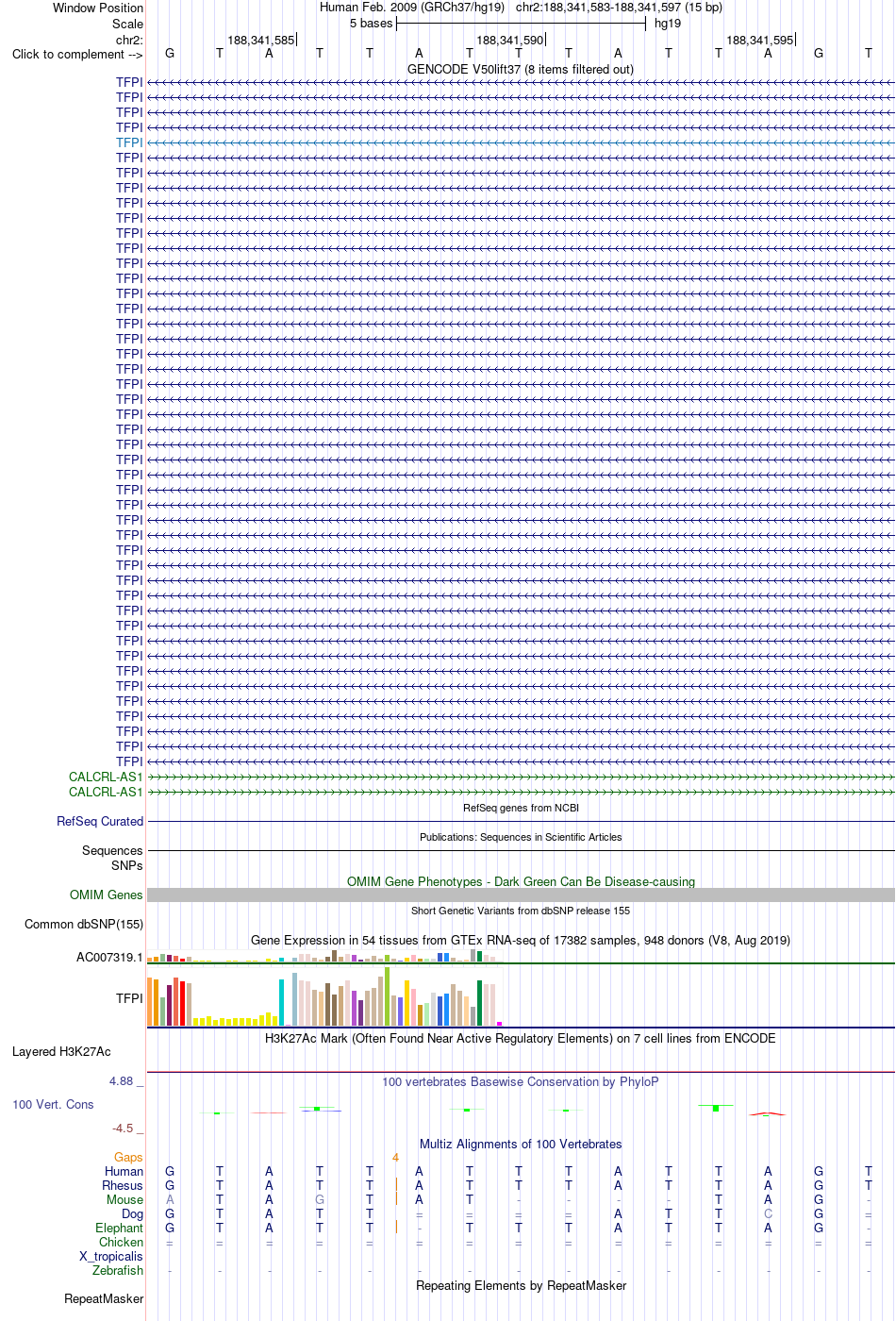Viewport: 896px width, 1321px height.
Task: Select the 188,341,595 position marker
Action: coord(760,41)
